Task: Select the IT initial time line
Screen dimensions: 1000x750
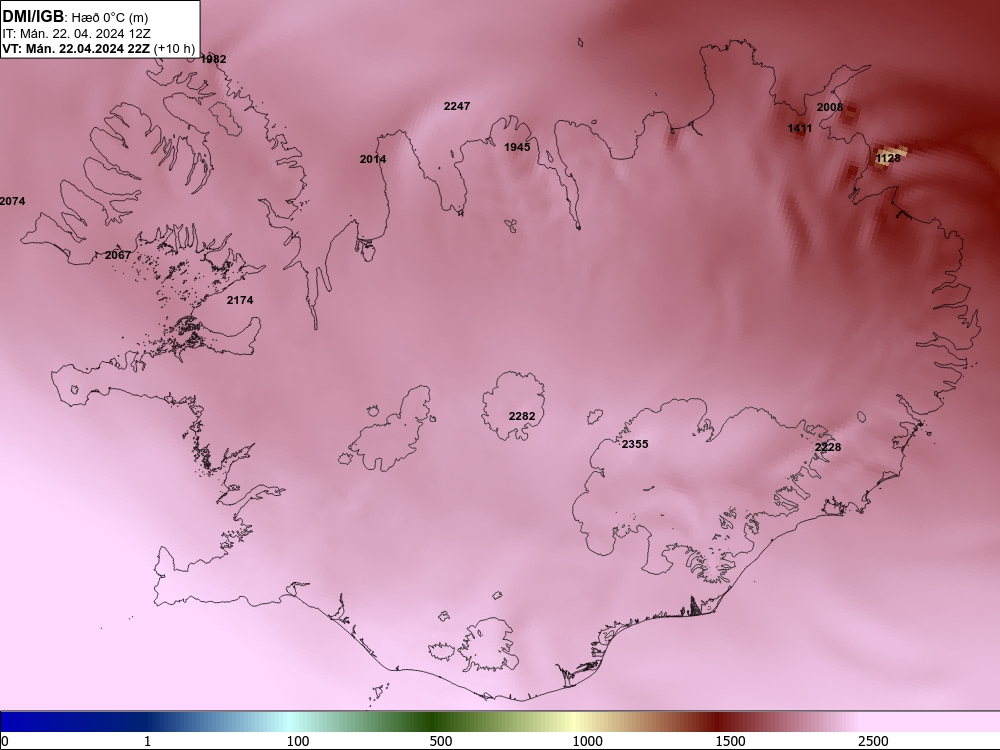Action: coord(77,34)
